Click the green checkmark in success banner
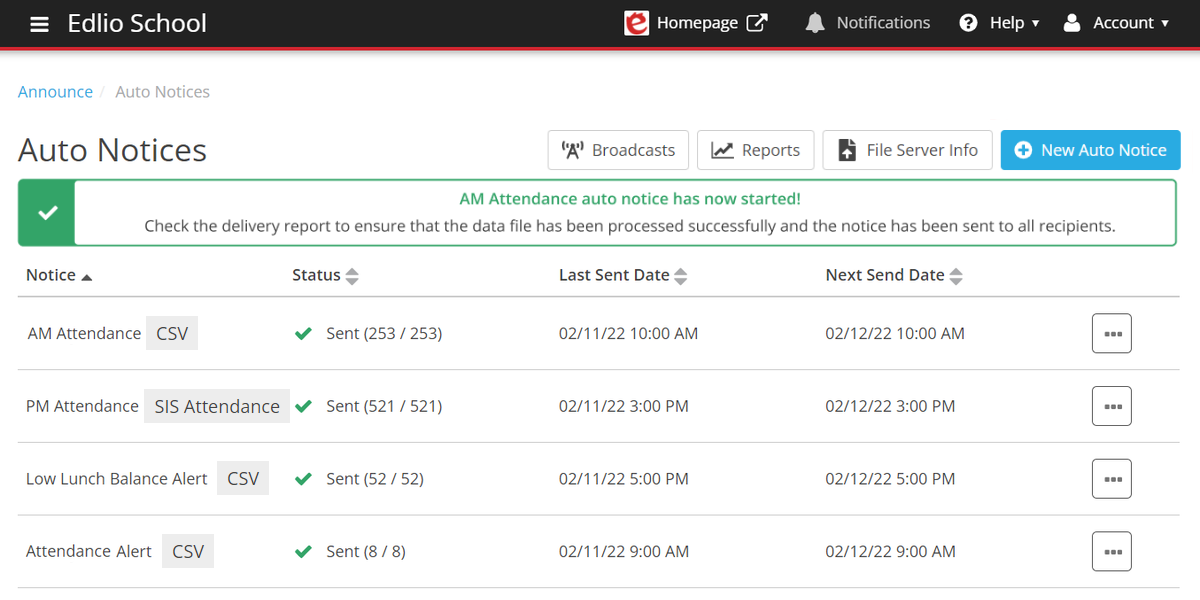The image size is (1200, 600). point(47,212)
